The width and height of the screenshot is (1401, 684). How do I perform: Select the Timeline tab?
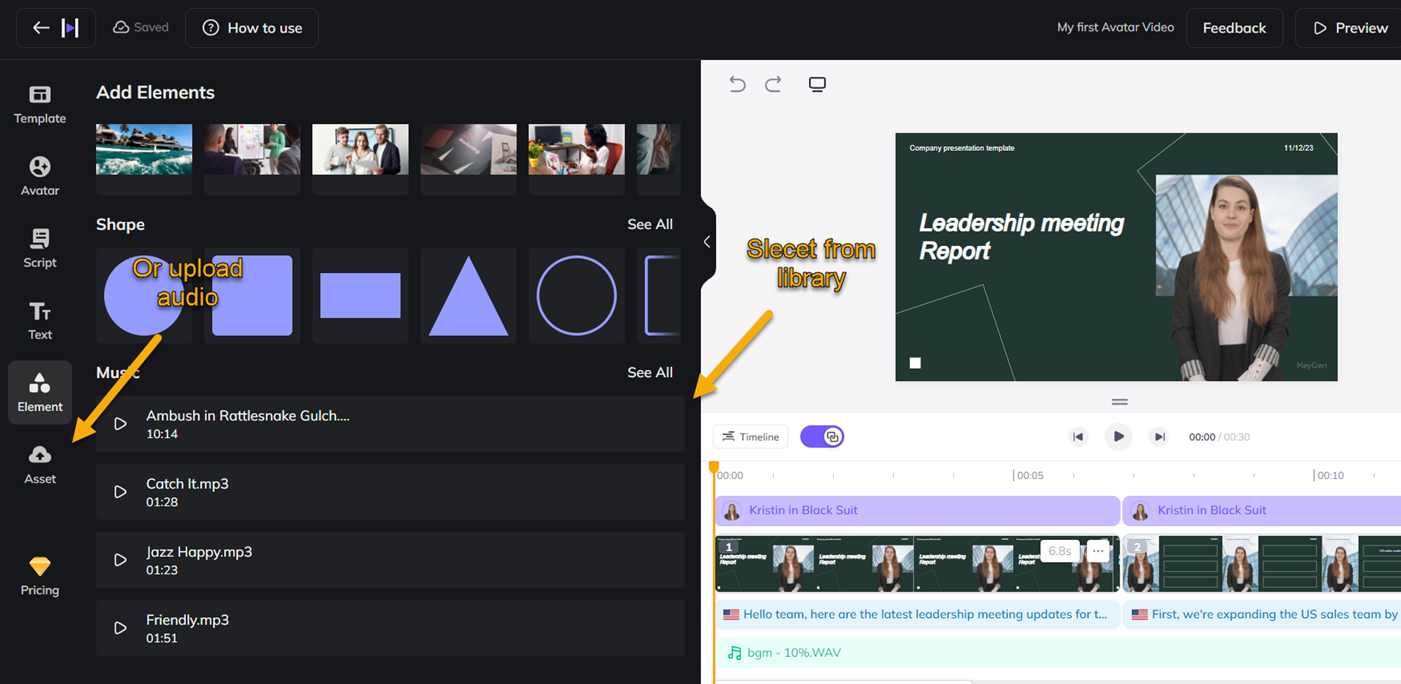click(x=750, y=436)
